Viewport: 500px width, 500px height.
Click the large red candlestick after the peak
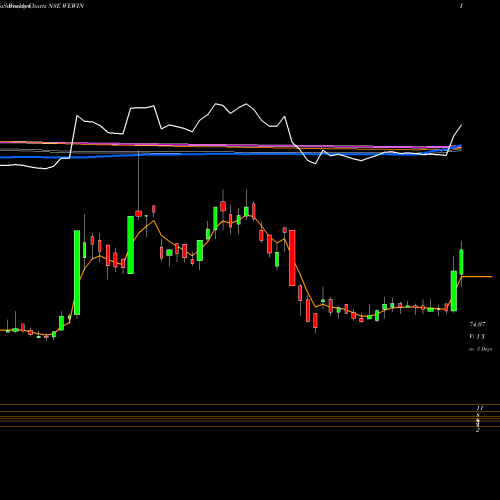292,258
